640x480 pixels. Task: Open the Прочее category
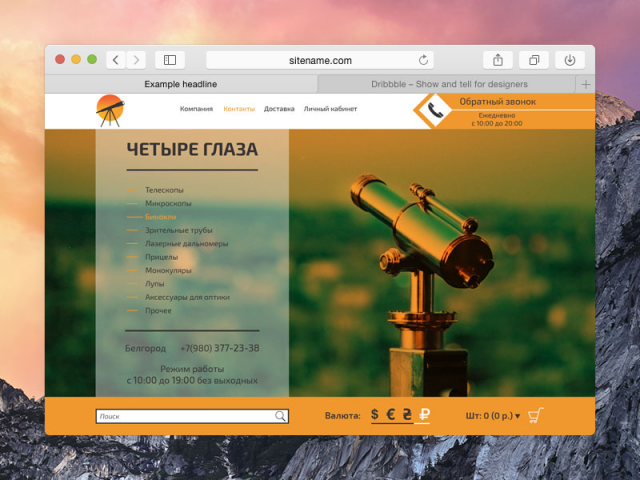point(158,311)
